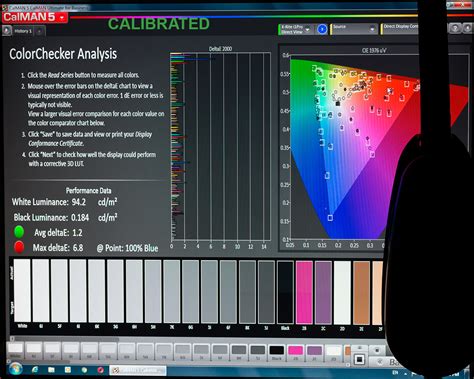The width and height of the screenshot is (474, 379).
Task: Click the pink thumbnail in the bottom patch strip
Action: click(295, 353)
